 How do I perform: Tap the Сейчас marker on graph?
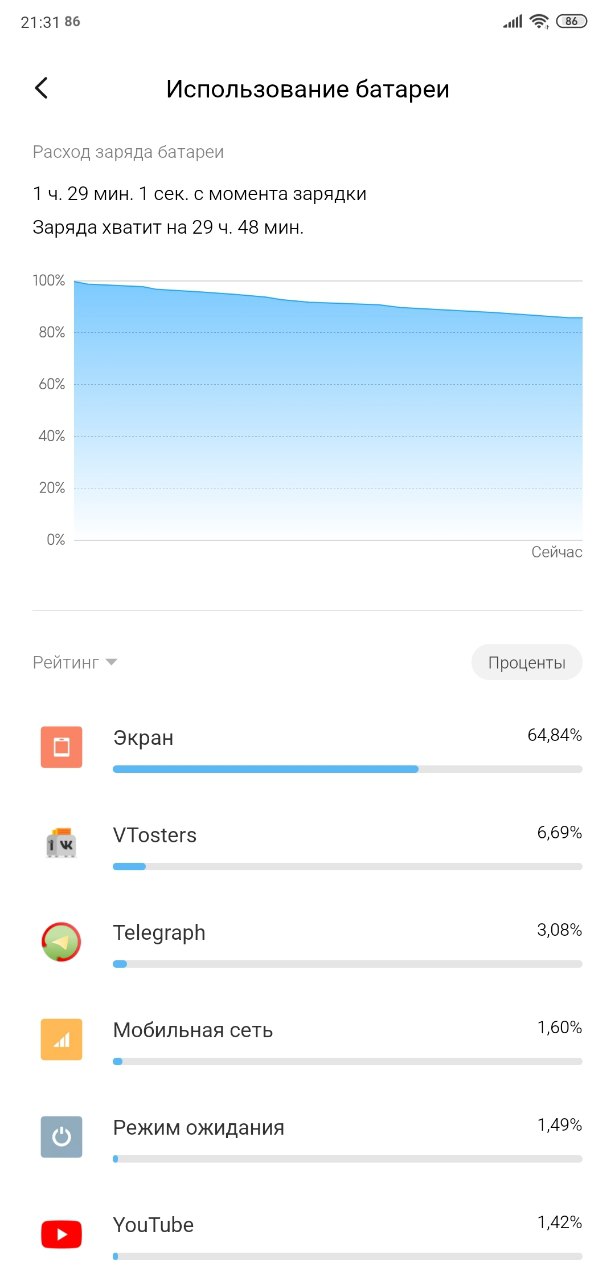pyautogui.click(x=556, y=552)
